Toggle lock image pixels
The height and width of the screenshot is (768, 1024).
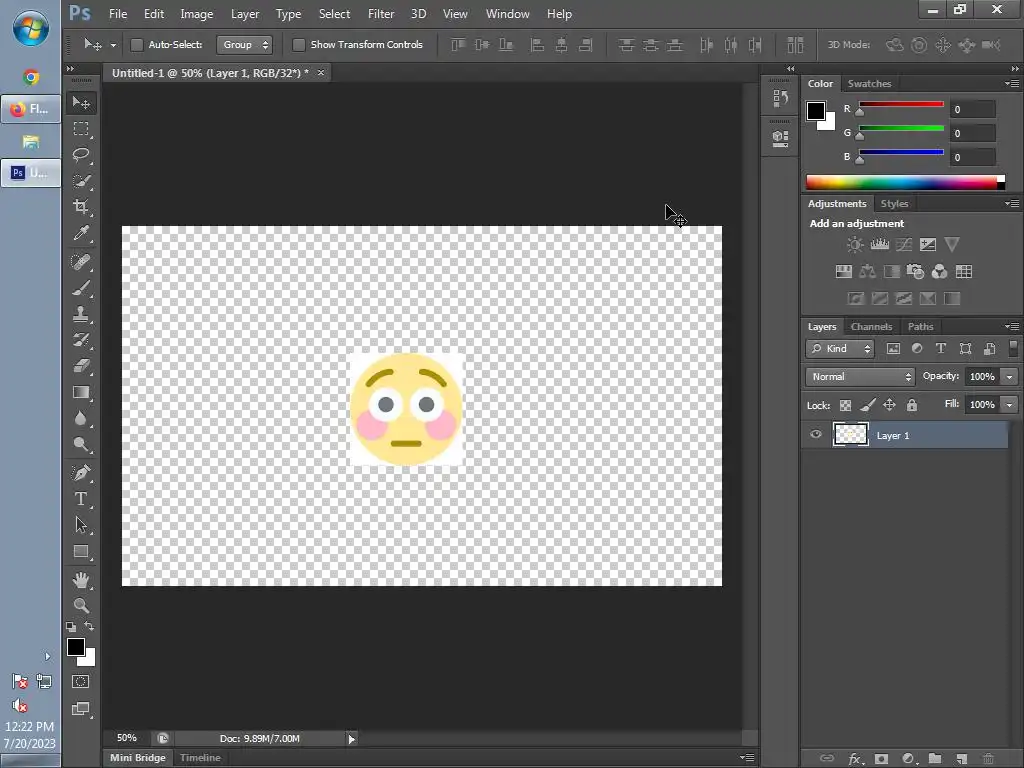[x=867, y=406]
